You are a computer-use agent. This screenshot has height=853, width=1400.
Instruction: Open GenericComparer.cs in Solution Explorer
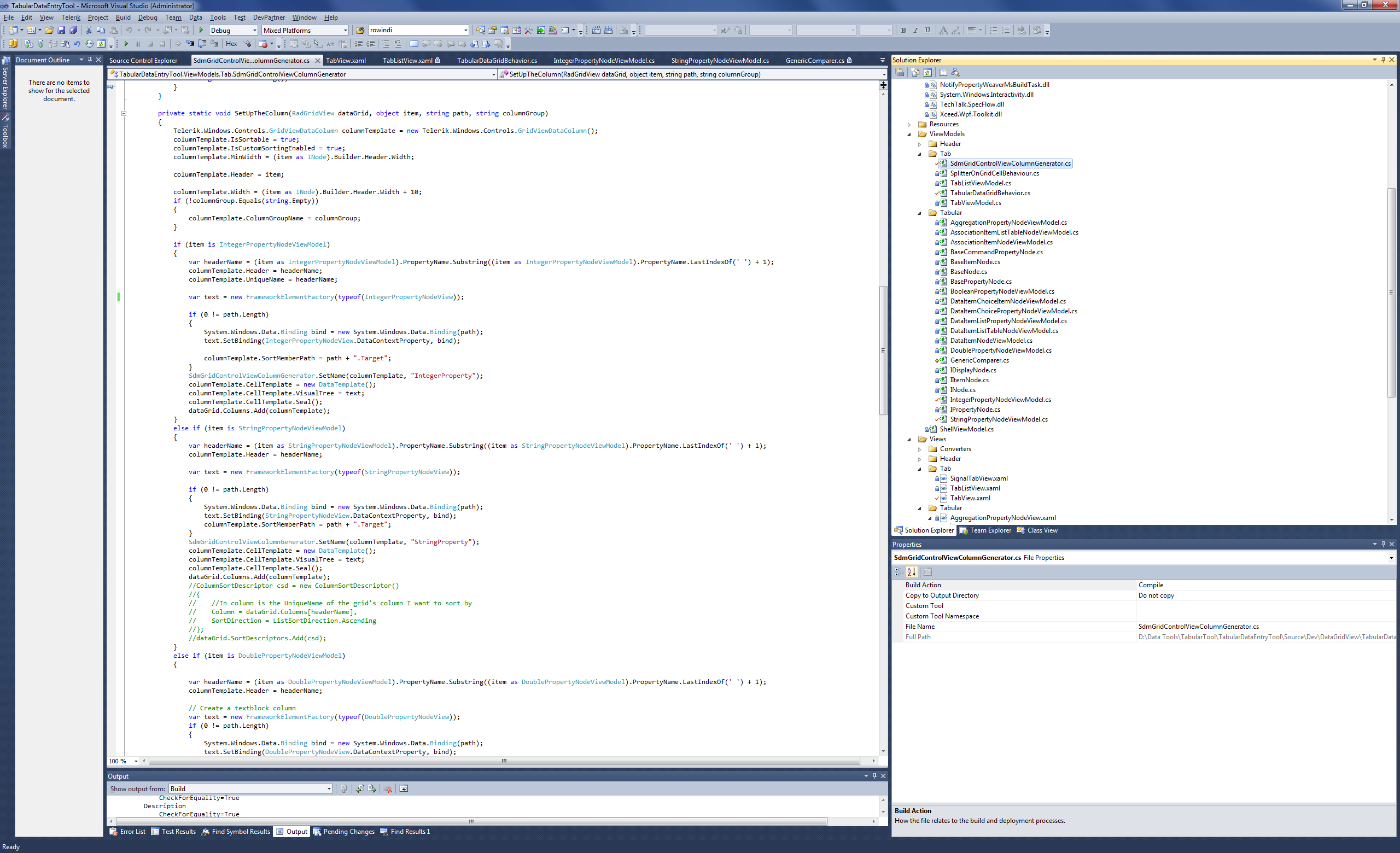click(x=979, y=360)
